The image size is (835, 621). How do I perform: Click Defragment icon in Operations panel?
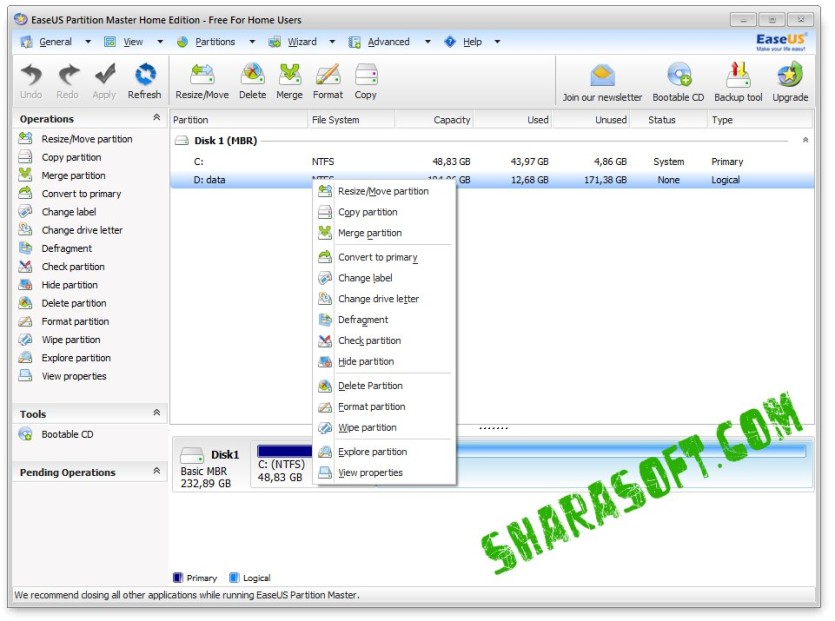26,248
